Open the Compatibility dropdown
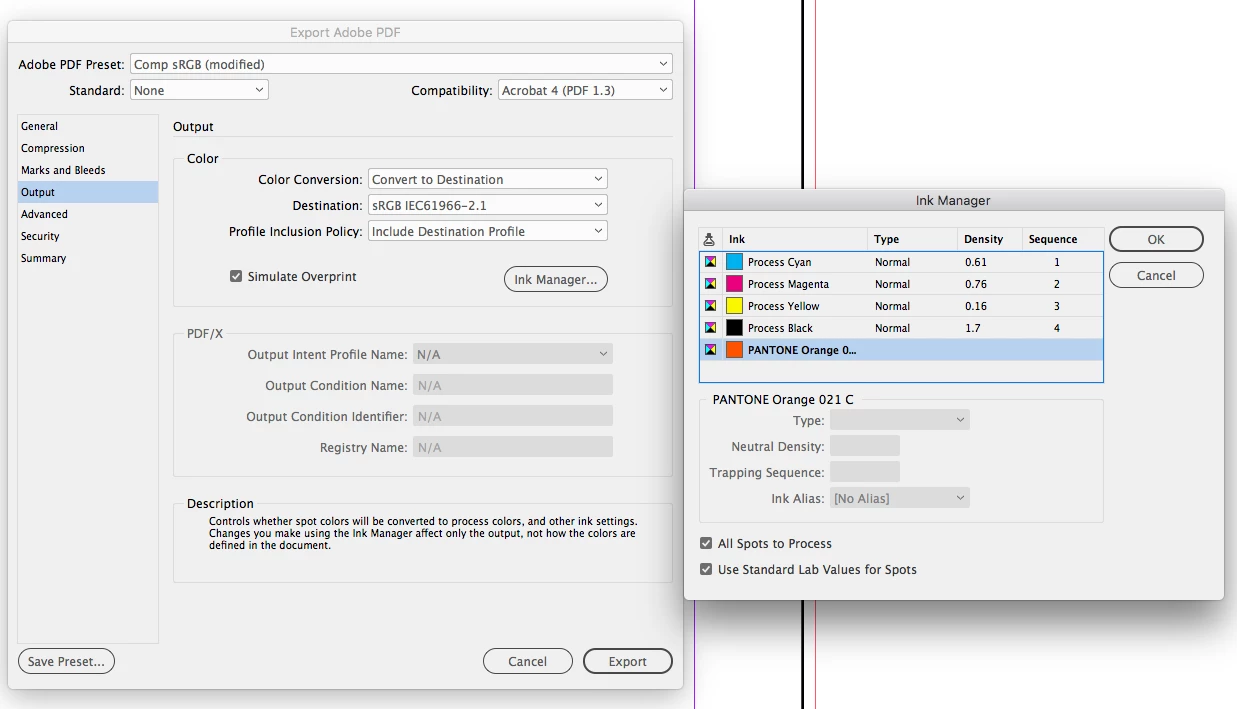The height and width of the screenshot is (709, 1237). (x=585, y=90)
